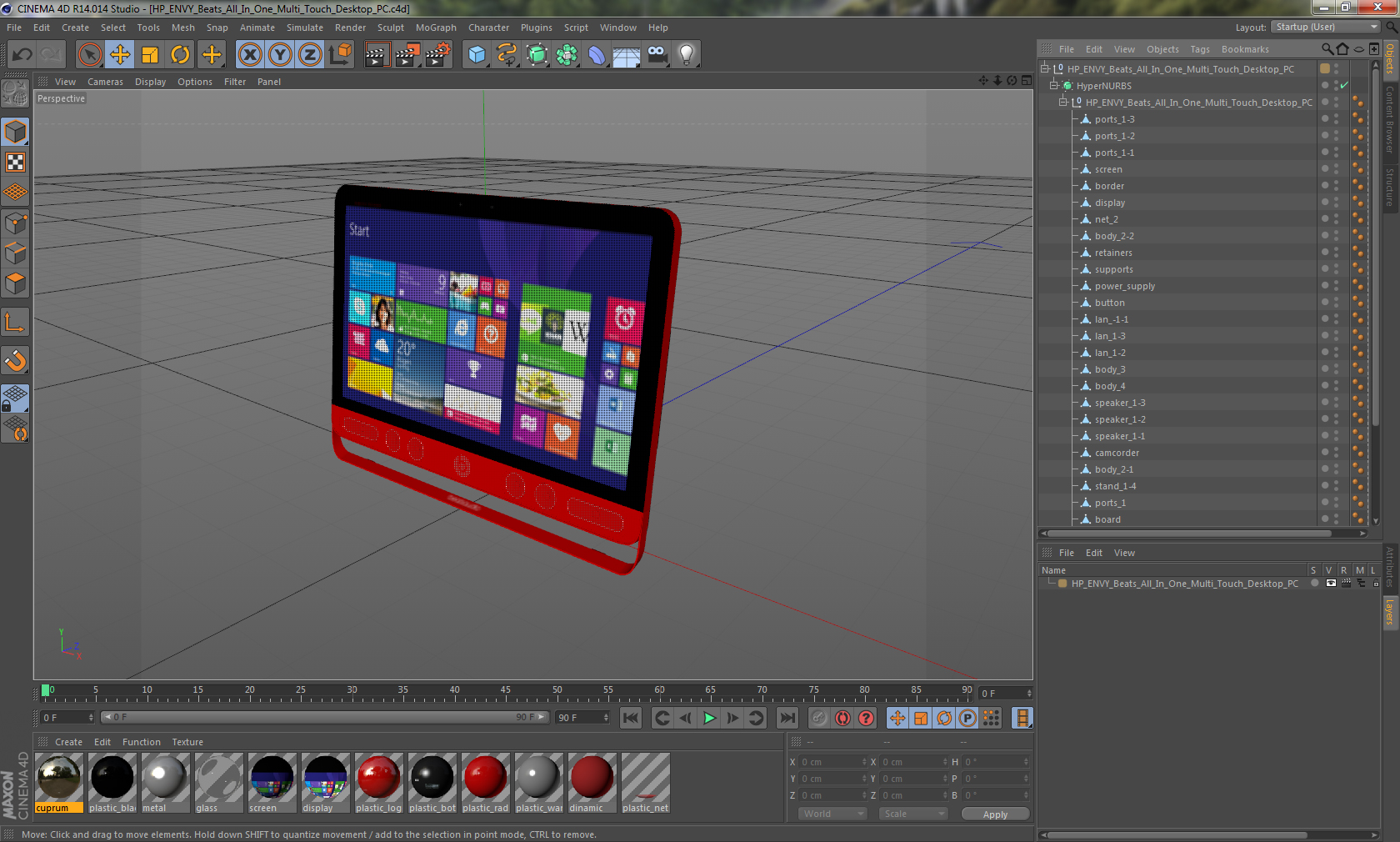Click the object manager search icon
This screenshot has width=1400, height=842.
click(x=1327, y=49)
